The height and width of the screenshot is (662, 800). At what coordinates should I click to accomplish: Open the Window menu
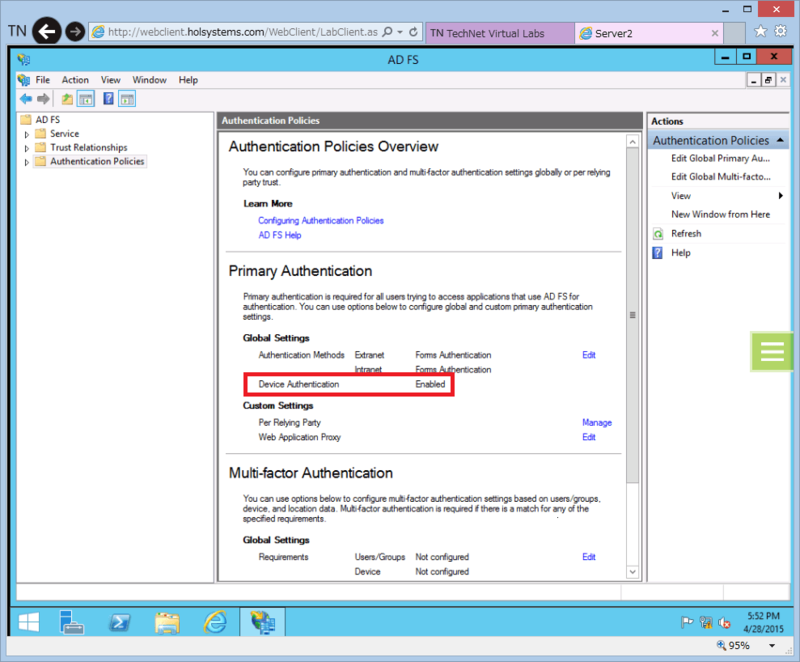[x=149, y=80]
